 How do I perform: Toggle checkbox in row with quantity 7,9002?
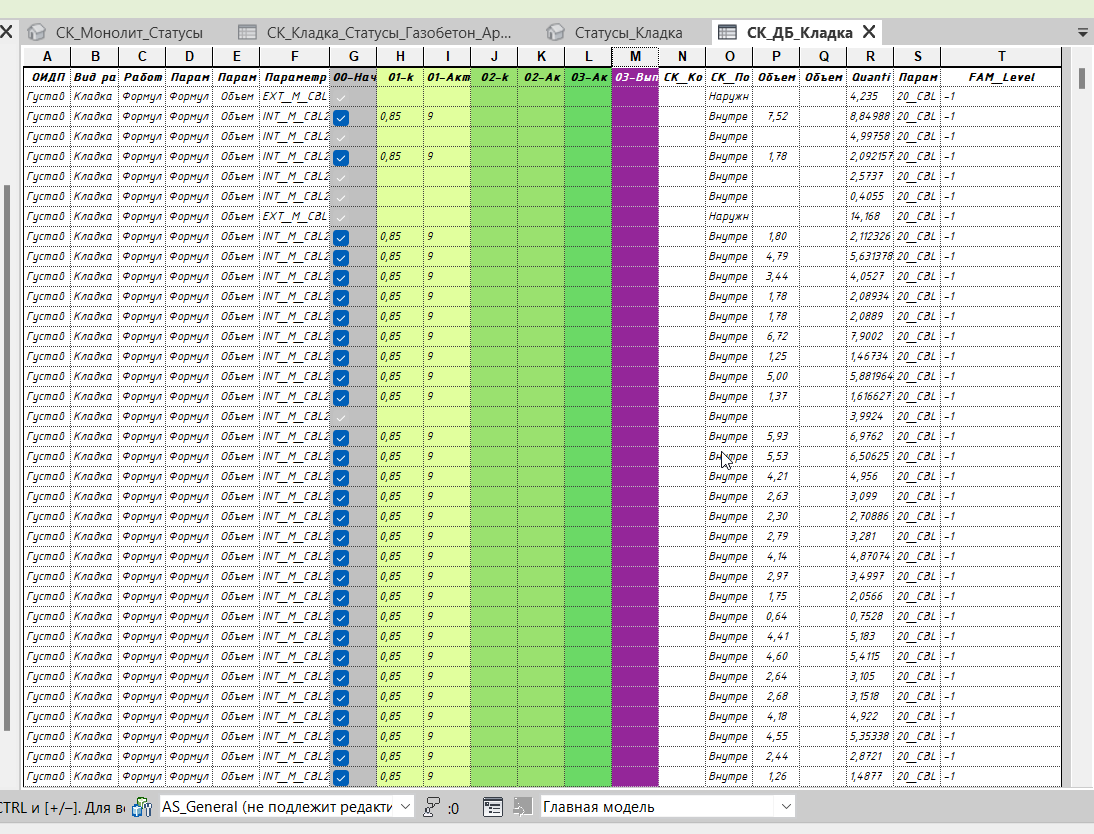[340, 337]
